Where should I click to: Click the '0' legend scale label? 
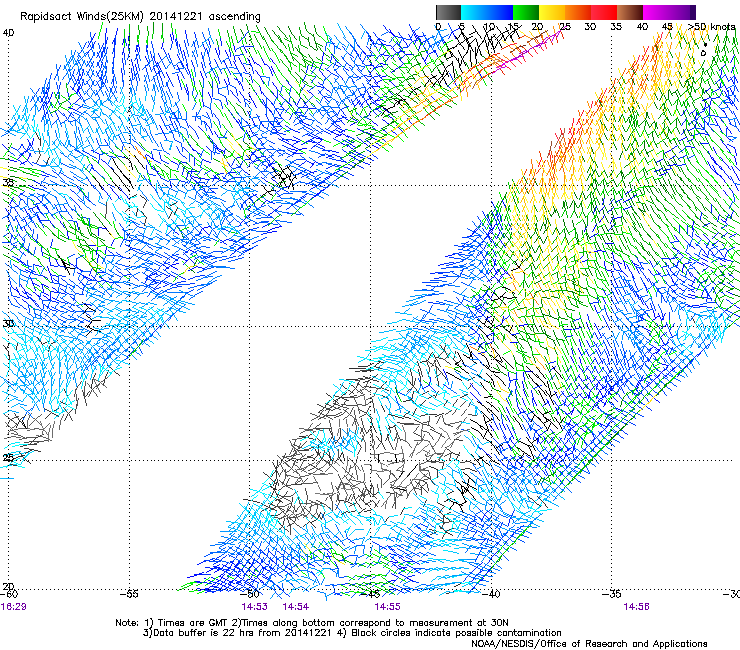tap(438, 27)
